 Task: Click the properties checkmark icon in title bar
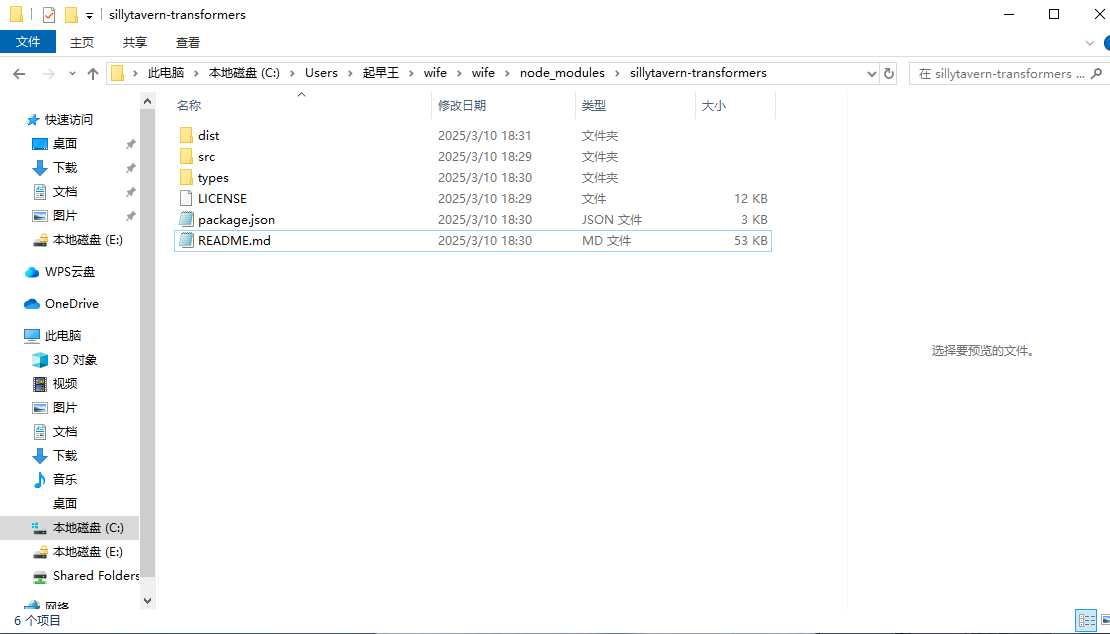tap(49, 15)
